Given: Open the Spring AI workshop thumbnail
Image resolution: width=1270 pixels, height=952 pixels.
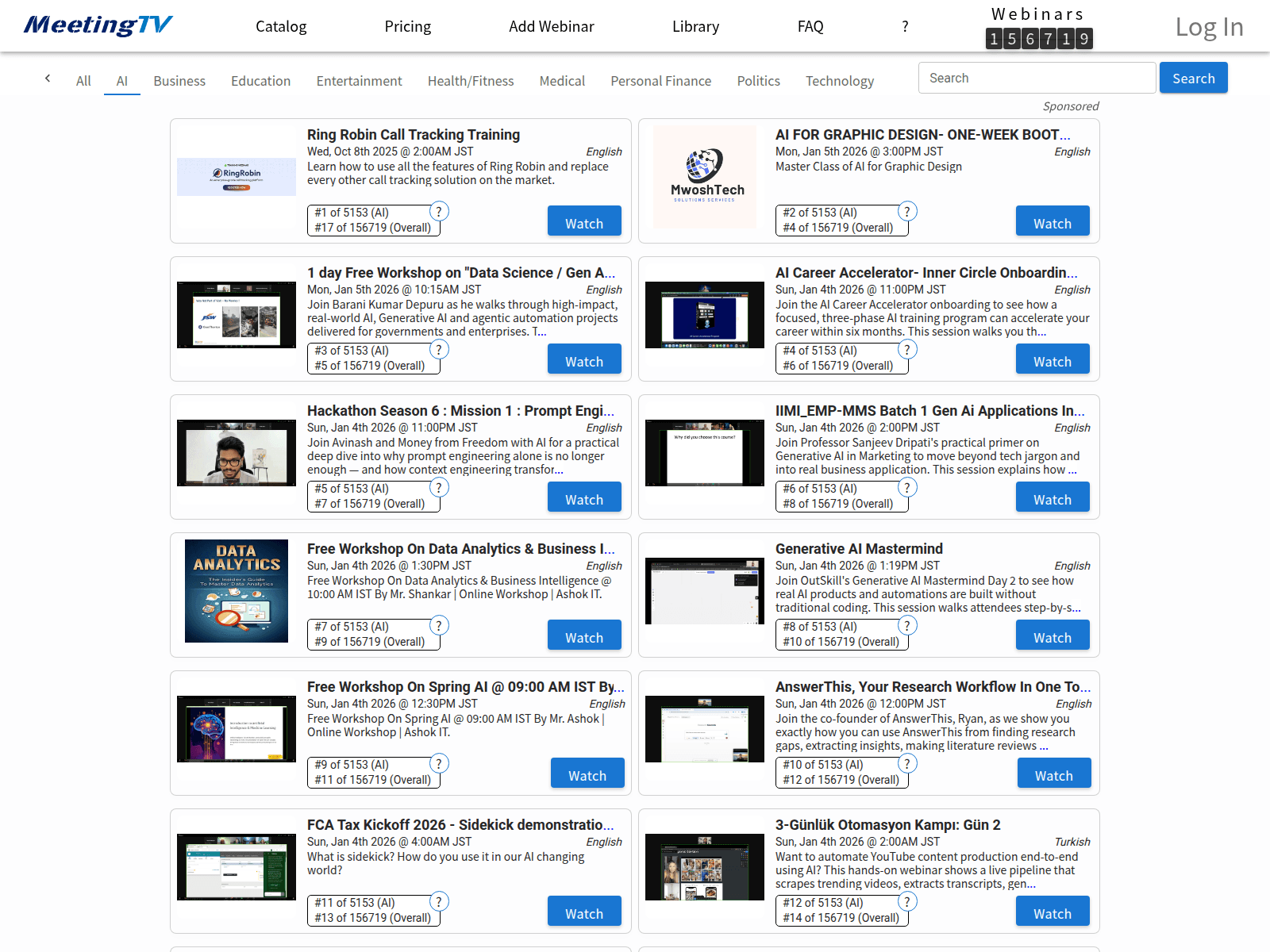Looking at the screenshot, I should tap(237, 729).
